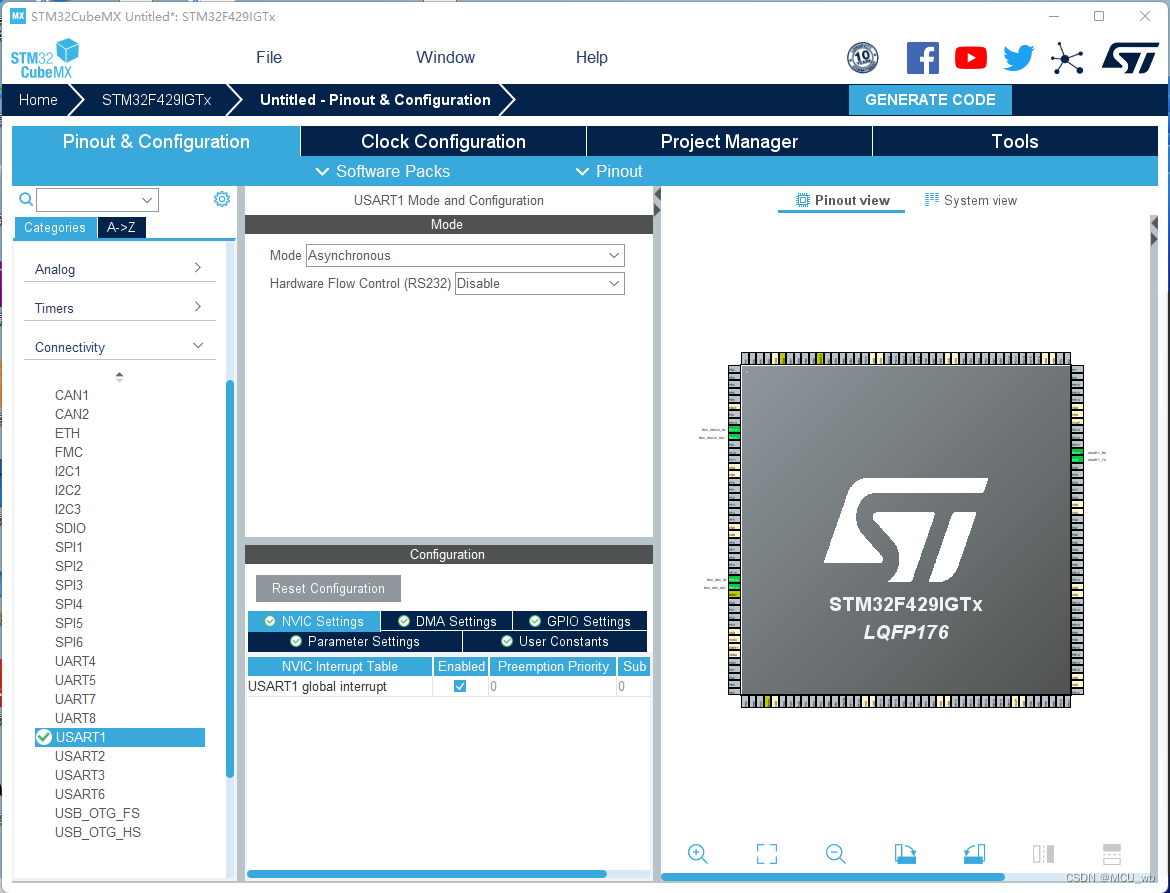Click the stacked rows layout icon under the pinout
The width and height of the screenshot is (1170, 893).
coord(1112,853)
